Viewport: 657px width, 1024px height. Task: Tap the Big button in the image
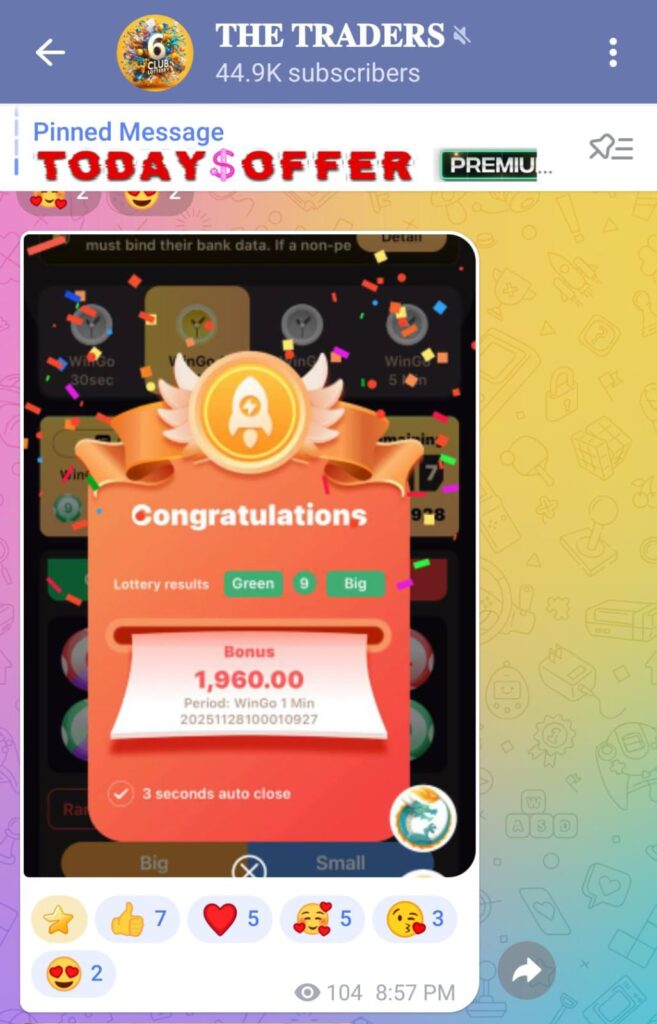coord(154,860)
